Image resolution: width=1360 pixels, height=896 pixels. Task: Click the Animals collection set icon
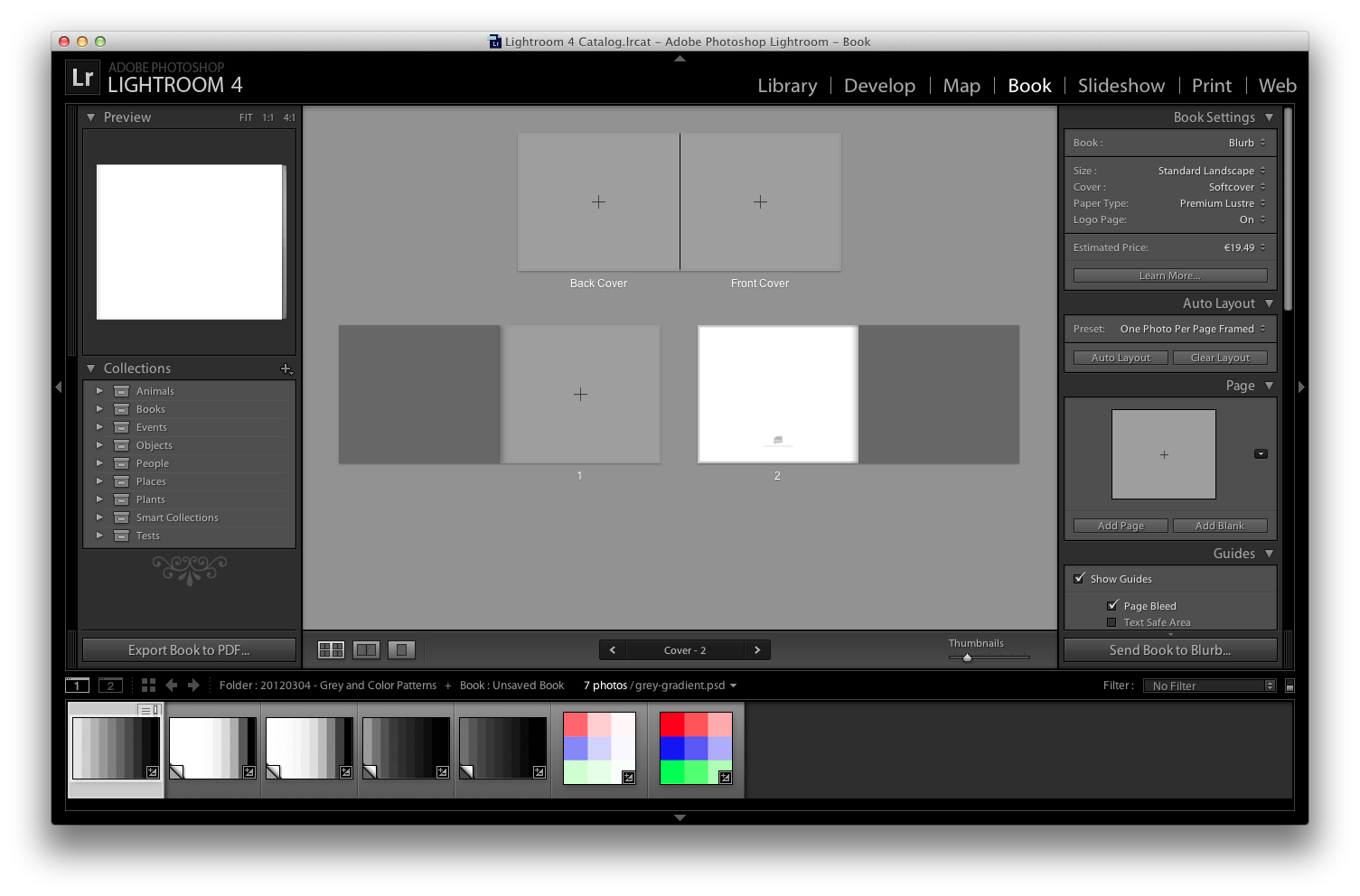(121, 391)
